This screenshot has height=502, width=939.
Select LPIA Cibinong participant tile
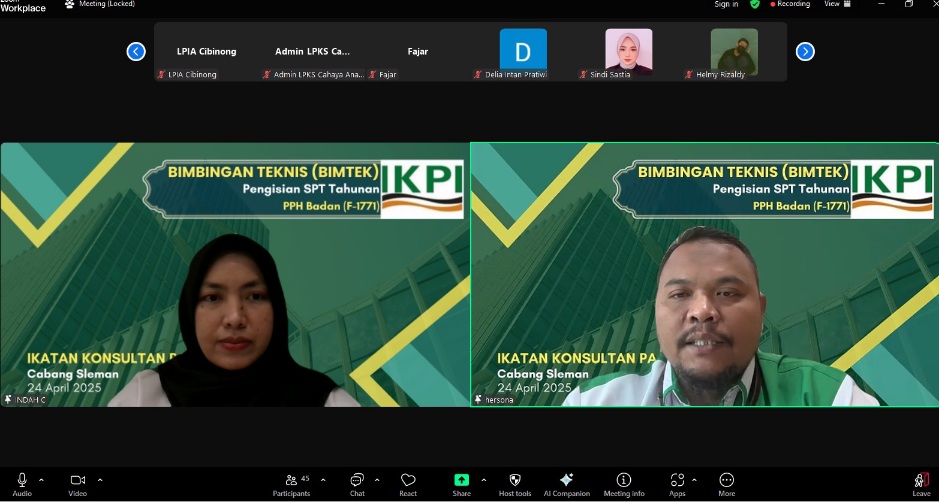(x=207, y=52)
